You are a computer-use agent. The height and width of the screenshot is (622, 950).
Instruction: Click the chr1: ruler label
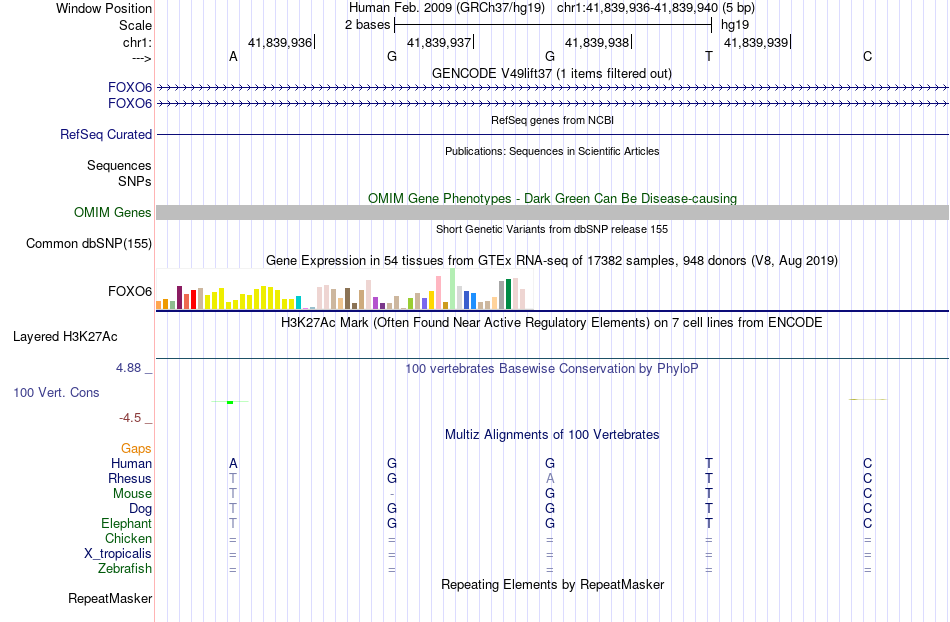pyautogui.click(x=137, y=42)
